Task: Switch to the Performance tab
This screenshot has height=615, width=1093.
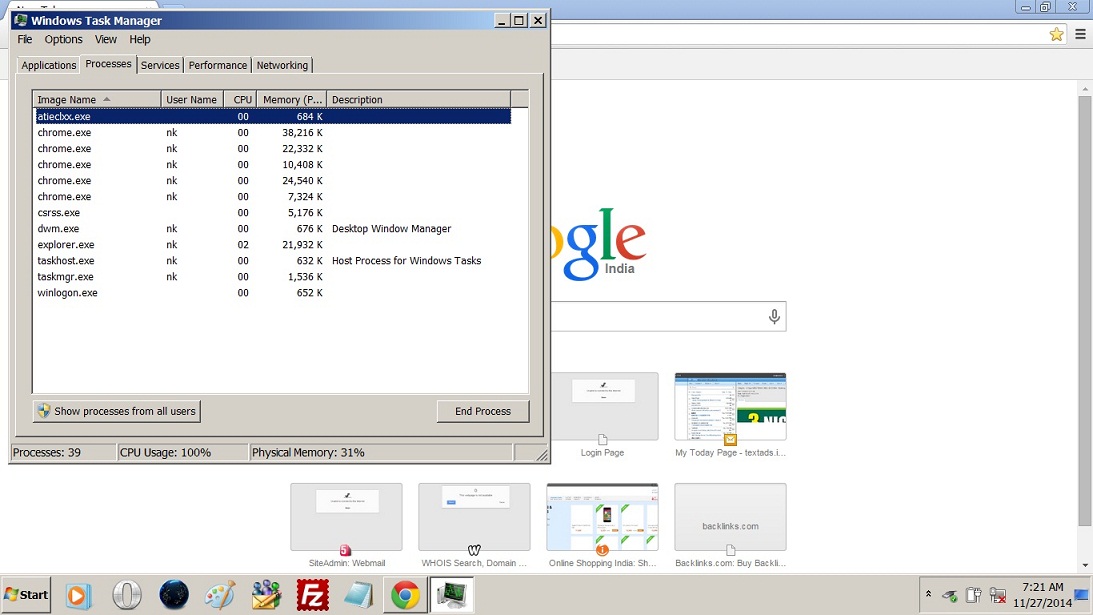Action: click(217, 65)
